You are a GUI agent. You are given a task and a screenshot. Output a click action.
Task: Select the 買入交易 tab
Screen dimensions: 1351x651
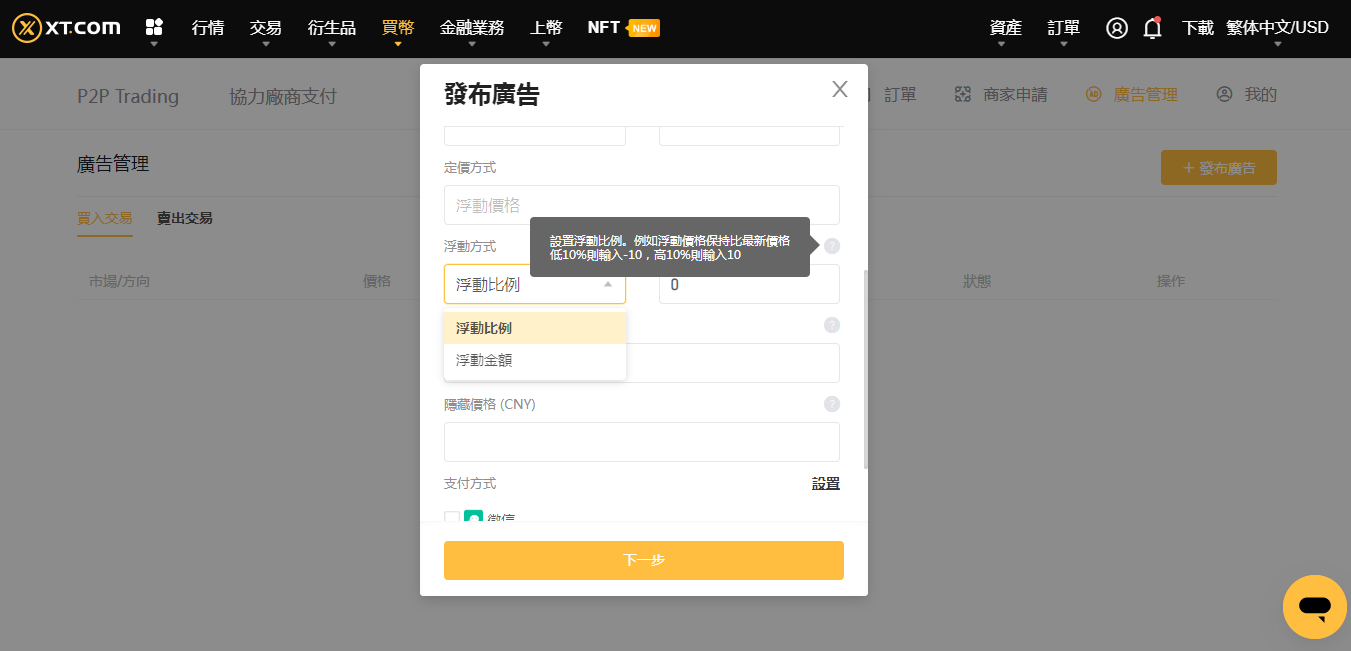105,218
